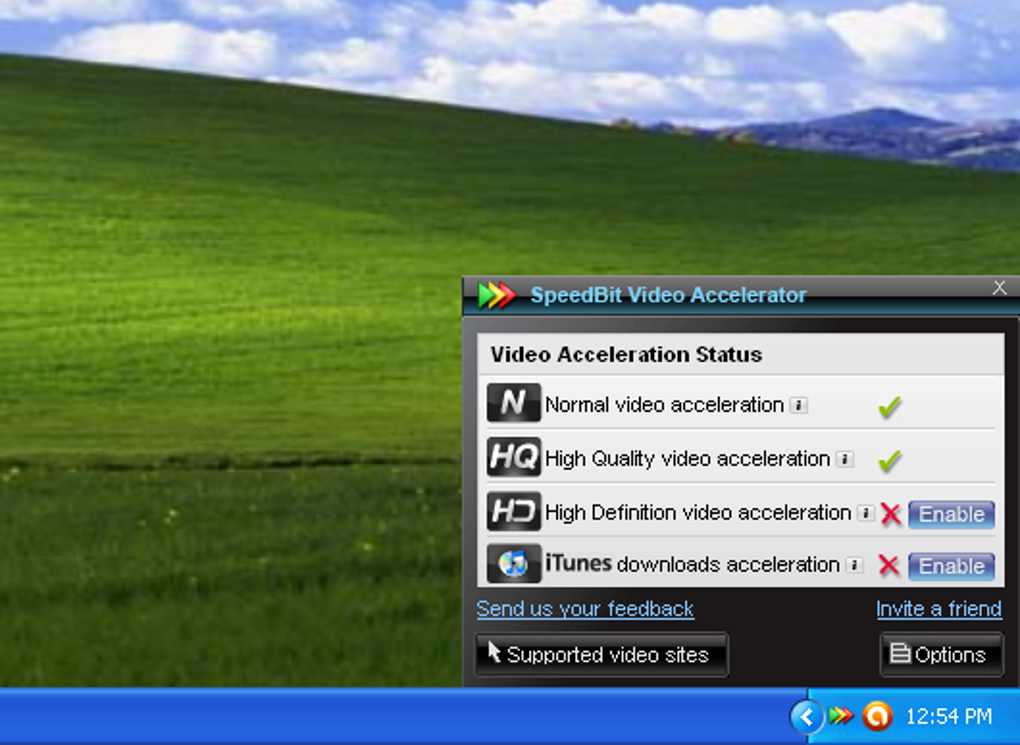Image resolution: width=1020 pixels, height=745 pixels.
Task: Open the Options button
Action: point(941,655)
